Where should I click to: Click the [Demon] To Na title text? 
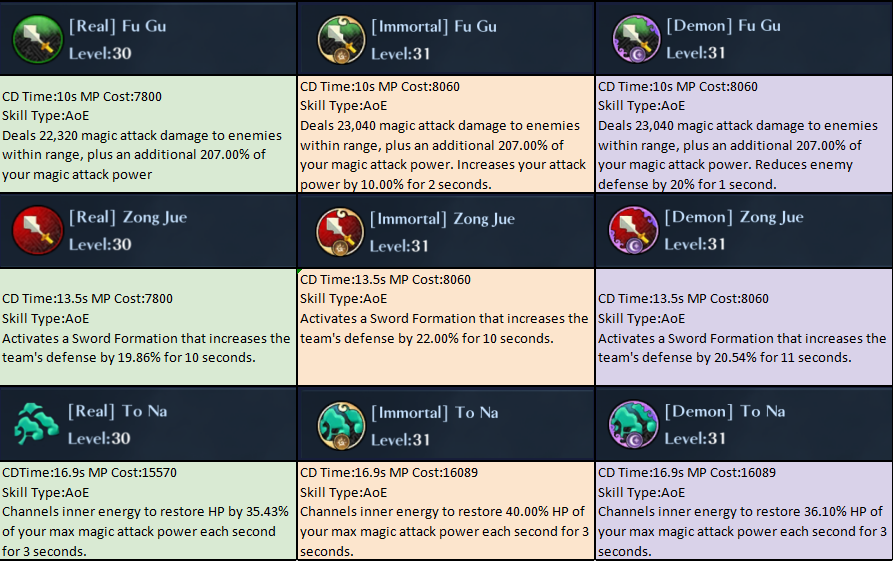point(725,411)
